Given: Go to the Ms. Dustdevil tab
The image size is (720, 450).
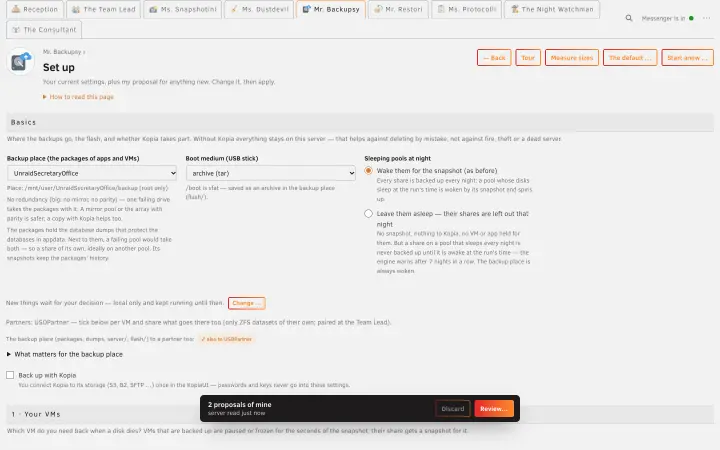Looking at the screenshot, I should [259, 9].
